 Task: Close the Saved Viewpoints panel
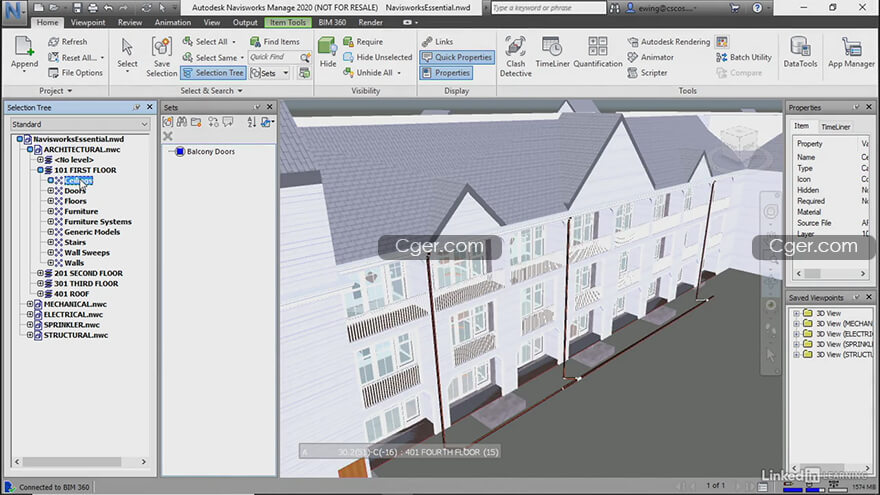869,297
